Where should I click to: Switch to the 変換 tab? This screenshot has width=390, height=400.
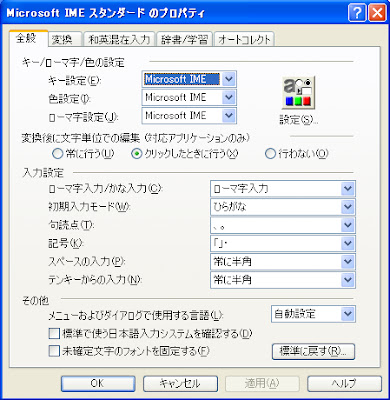[65, 39]
